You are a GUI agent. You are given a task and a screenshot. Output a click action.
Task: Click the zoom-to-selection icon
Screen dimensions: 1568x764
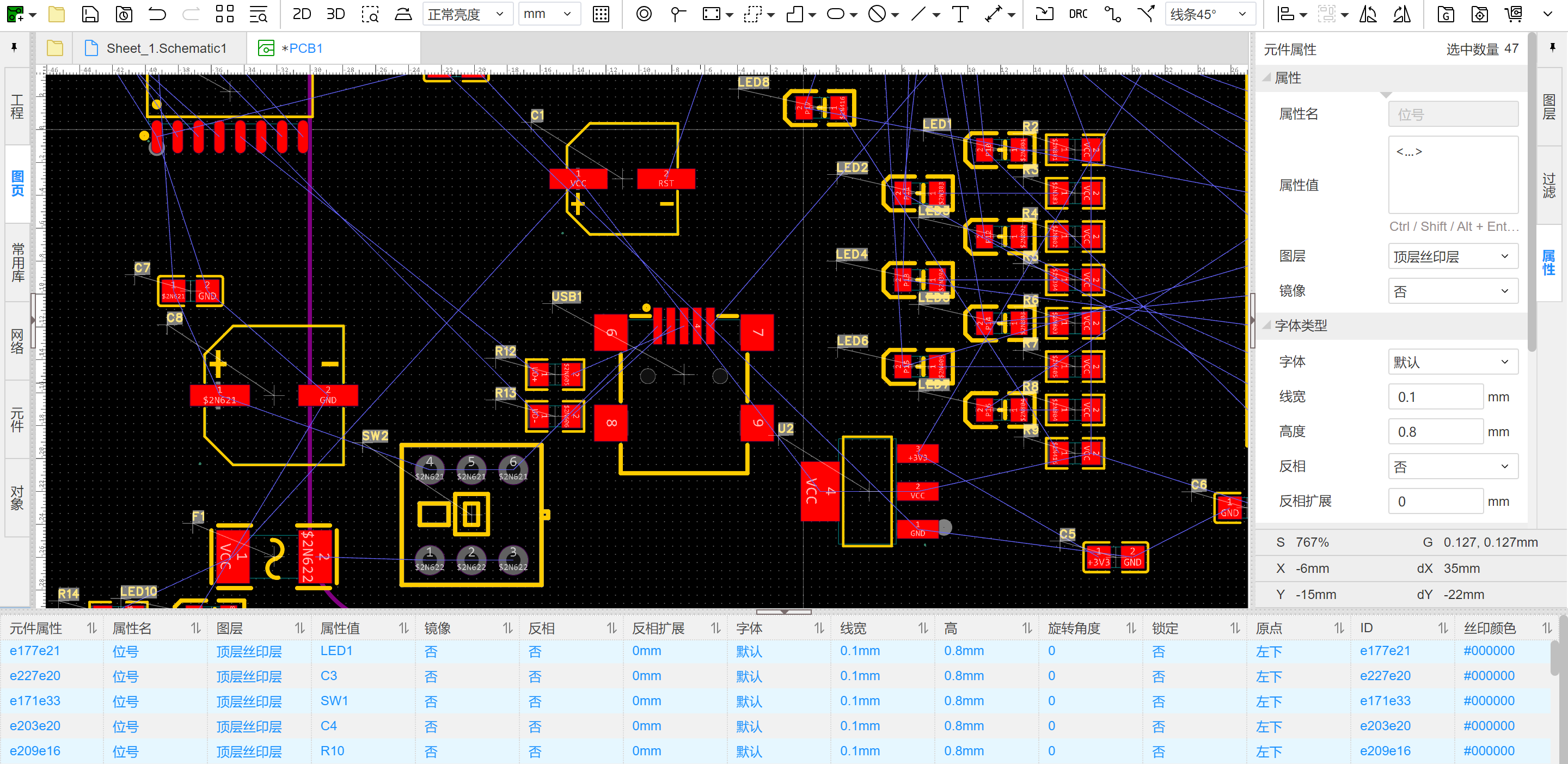click(x=370, y=14)
